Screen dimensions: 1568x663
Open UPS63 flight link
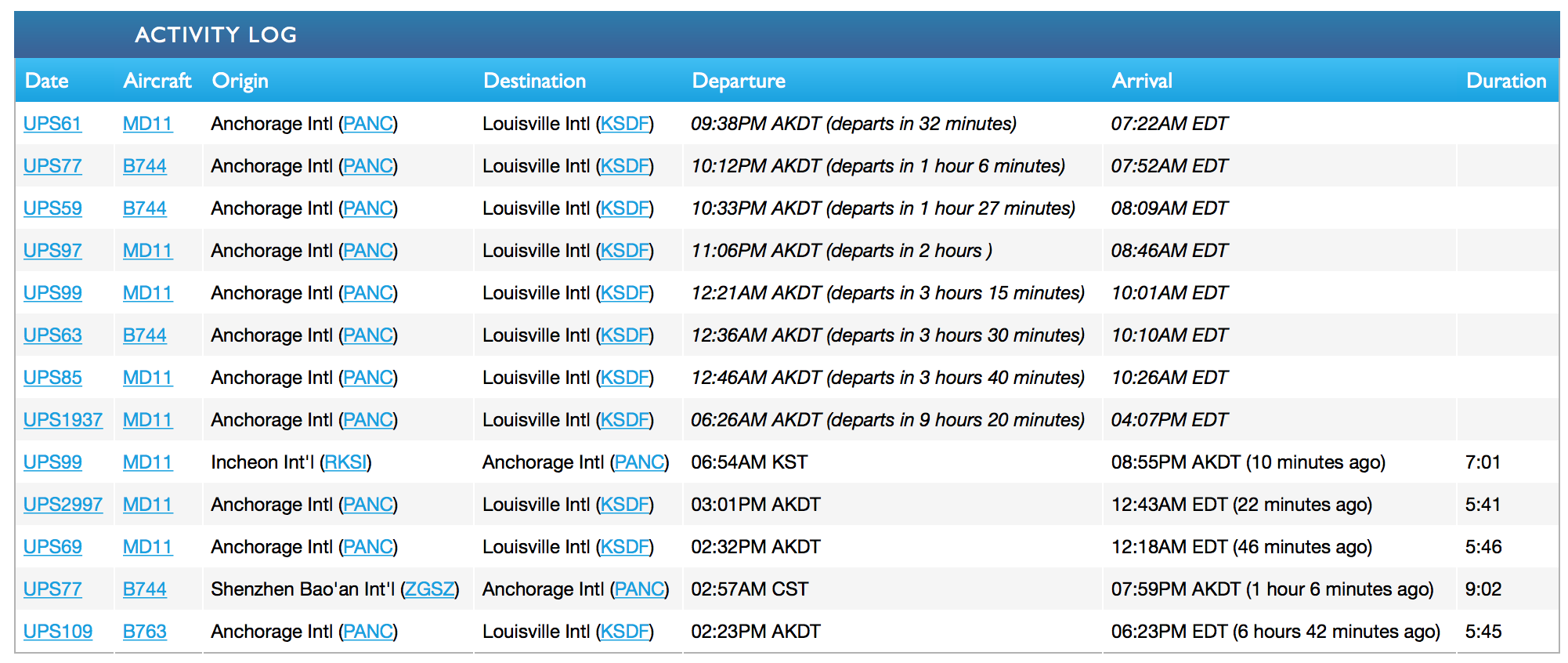(x=52, y=335)
